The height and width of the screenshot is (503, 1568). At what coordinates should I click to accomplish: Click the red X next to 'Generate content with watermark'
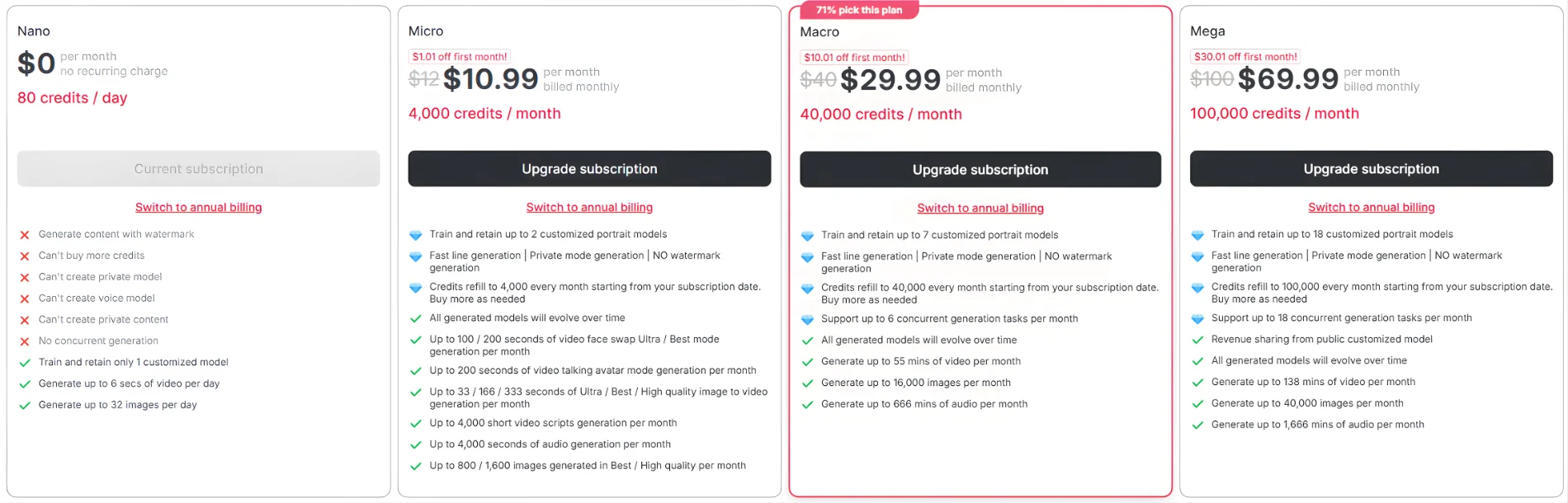(x=23, y=234)
